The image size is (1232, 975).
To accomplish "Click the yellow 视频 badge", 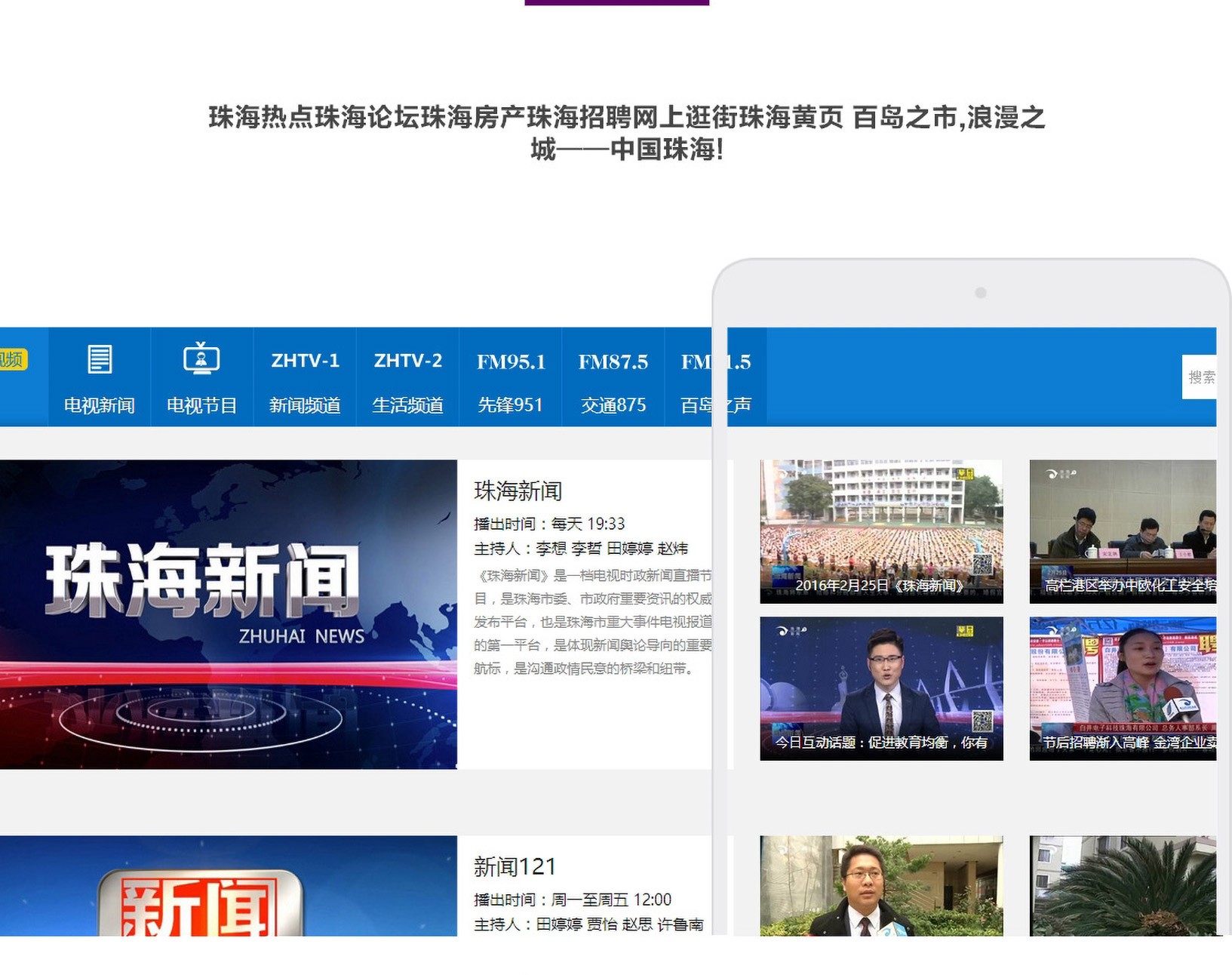I will (x=13, y=359).
